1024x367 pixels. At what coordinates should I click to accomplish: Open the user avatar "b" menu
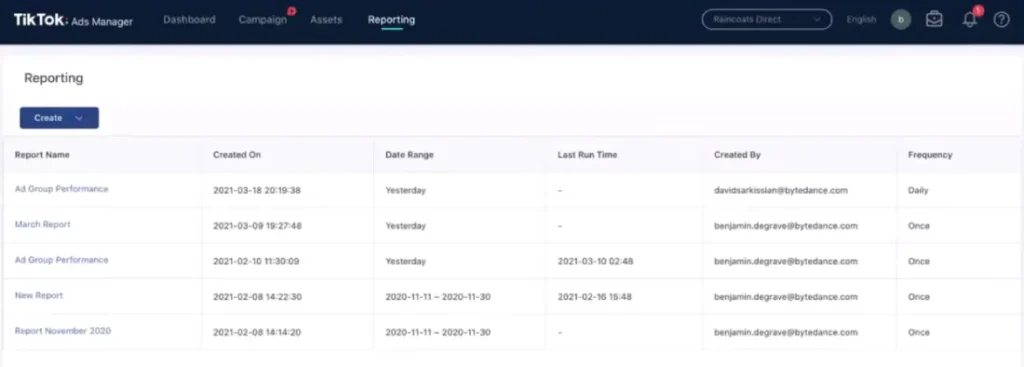pyautogui.click(x=901, y=20)
